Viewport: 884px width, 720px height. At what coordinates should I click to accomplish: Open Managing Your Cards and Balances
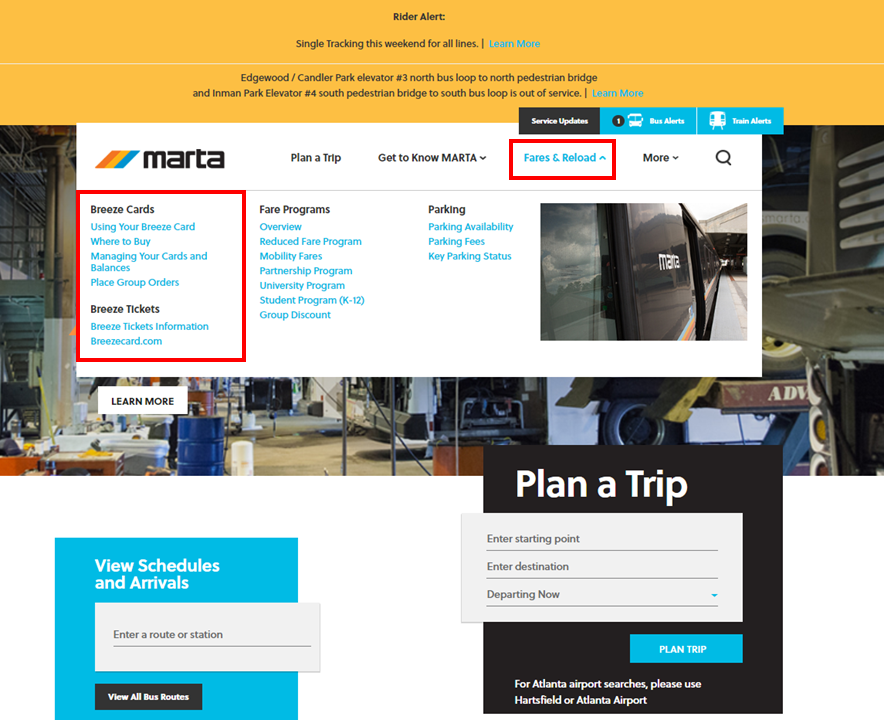[149, 262]
